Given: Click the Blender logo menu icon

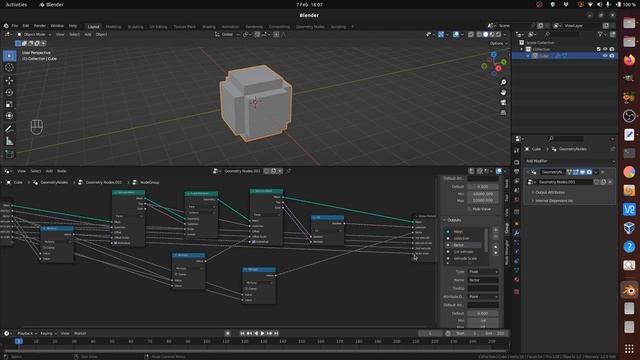Looking at the screenshot, I should click(6, 26).
